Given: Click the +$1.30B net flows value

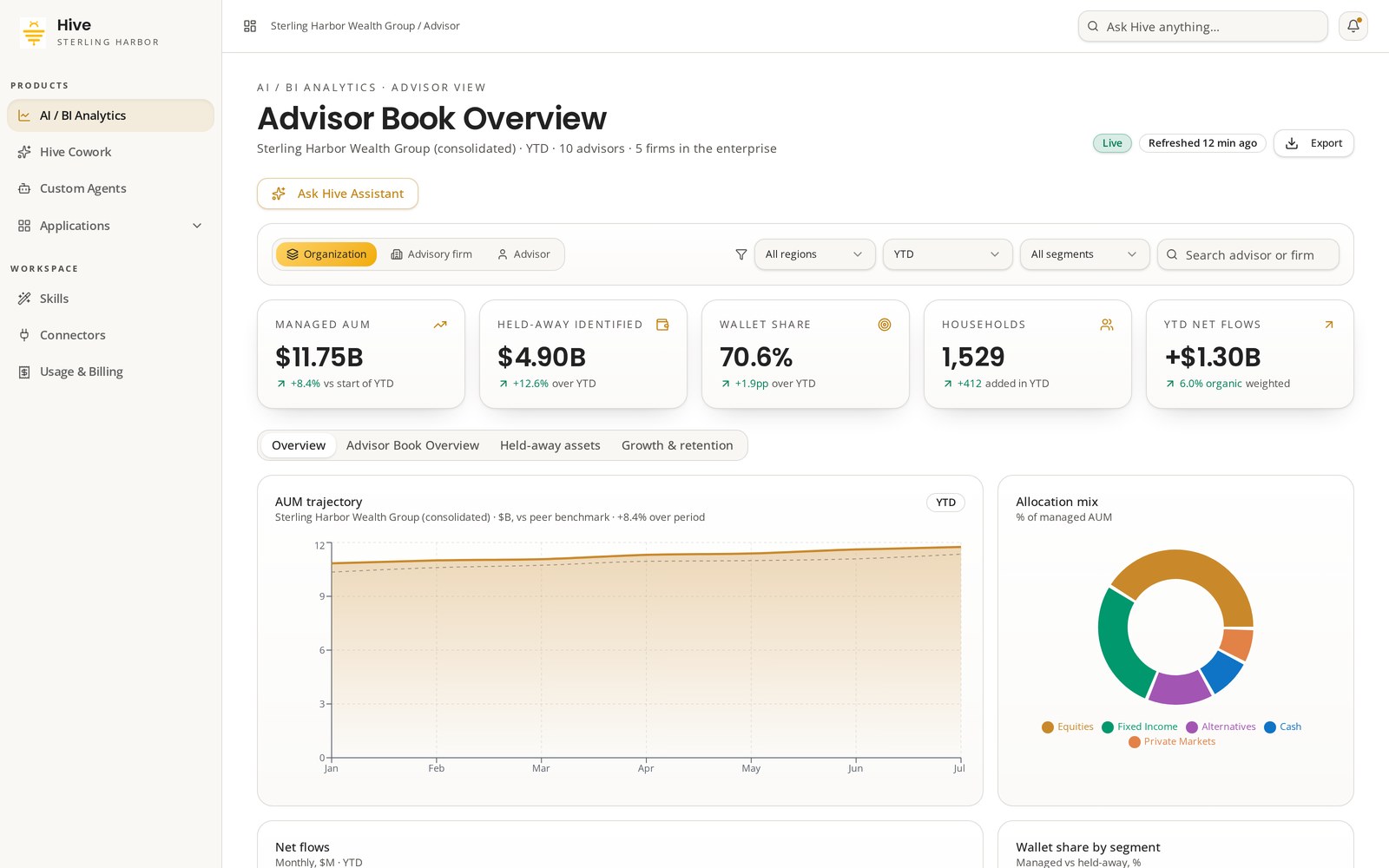Looking at the screenshot, I should tap(1213, 357).
